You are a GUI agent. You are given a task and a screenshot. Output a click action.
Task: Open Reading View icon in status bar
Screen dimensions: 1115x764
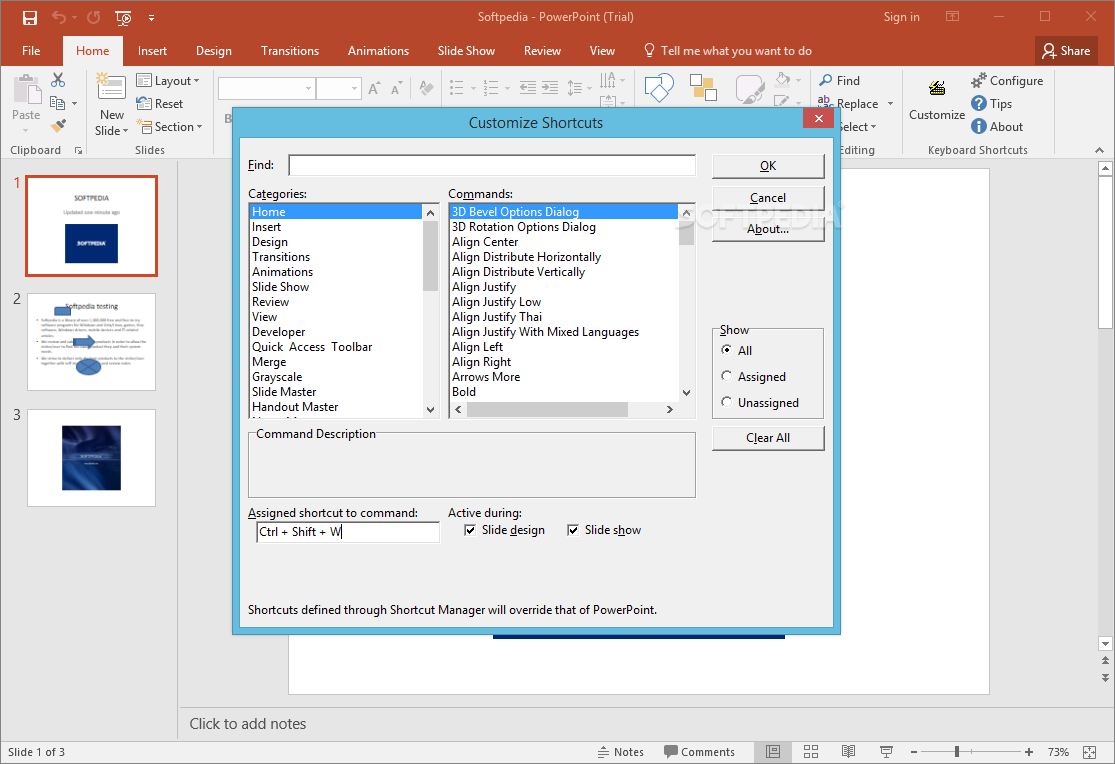(x=848, y=752)
